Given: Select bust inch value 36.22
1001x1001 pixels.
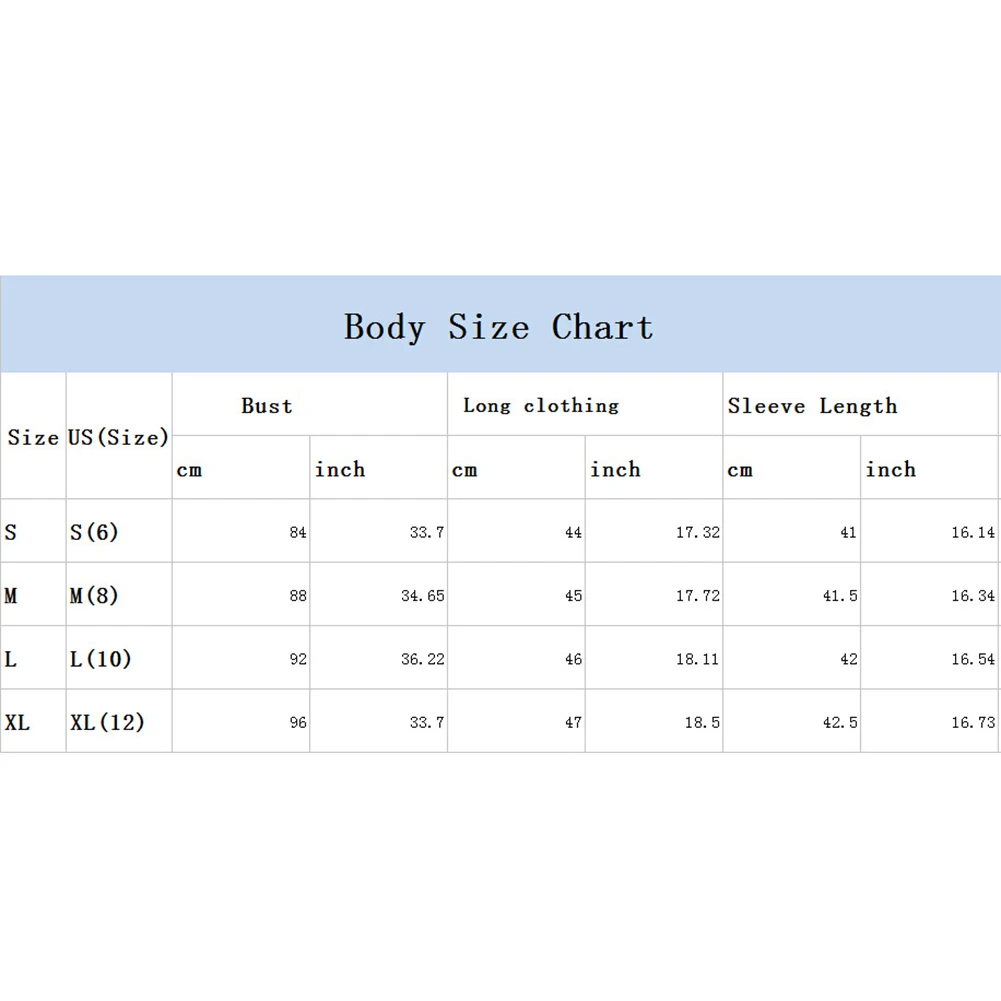Looking at the screenshot, I should click(x=422, y=659).
